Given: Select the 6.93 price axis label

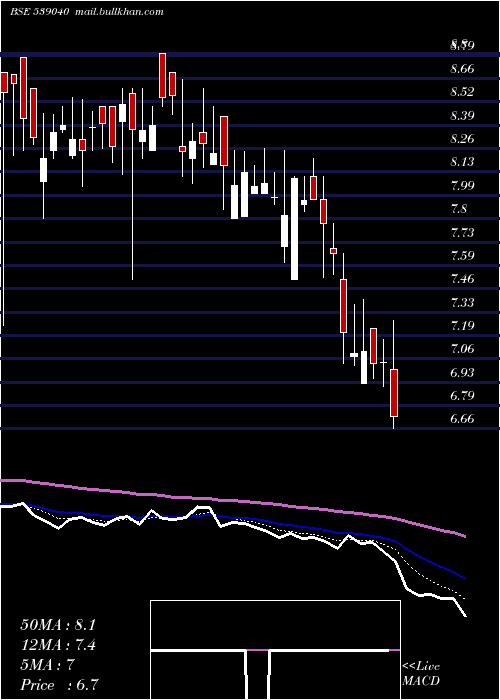Looking at the screenshot, I should pyautogui.click(x=462, y=373).
